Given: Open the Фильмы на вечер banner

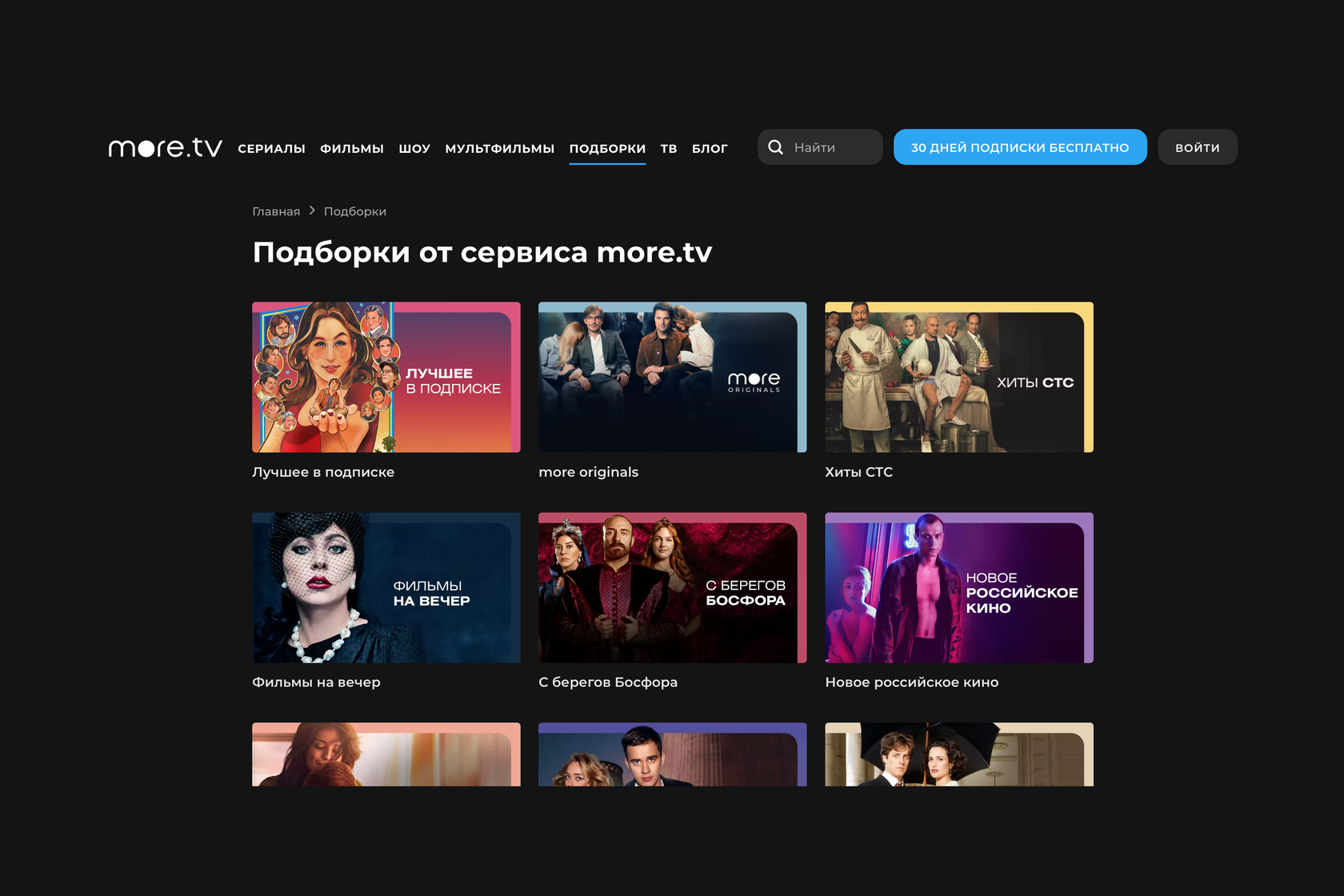Looking at the screenshot, I should coord(386,588).
